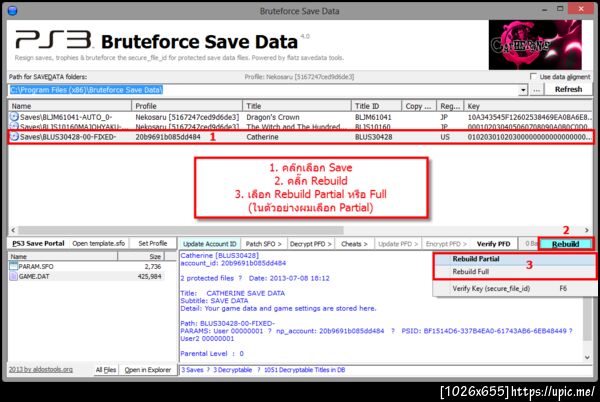Open the Decrypt PFD > menu
Screen dimensions: 600x402
click(311, 244)
